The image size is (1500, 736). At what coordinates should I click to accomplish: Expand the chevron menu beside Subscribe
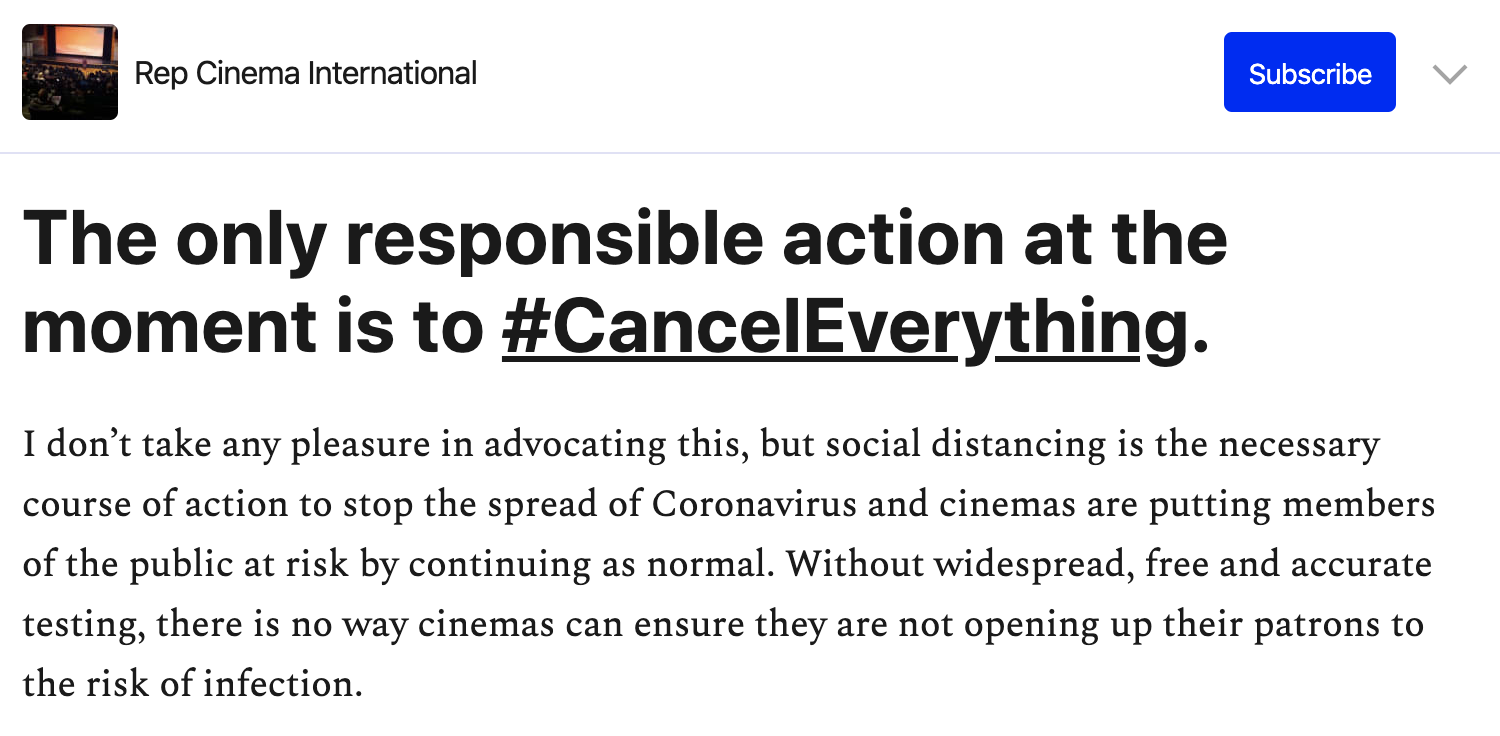[1449, 73]
